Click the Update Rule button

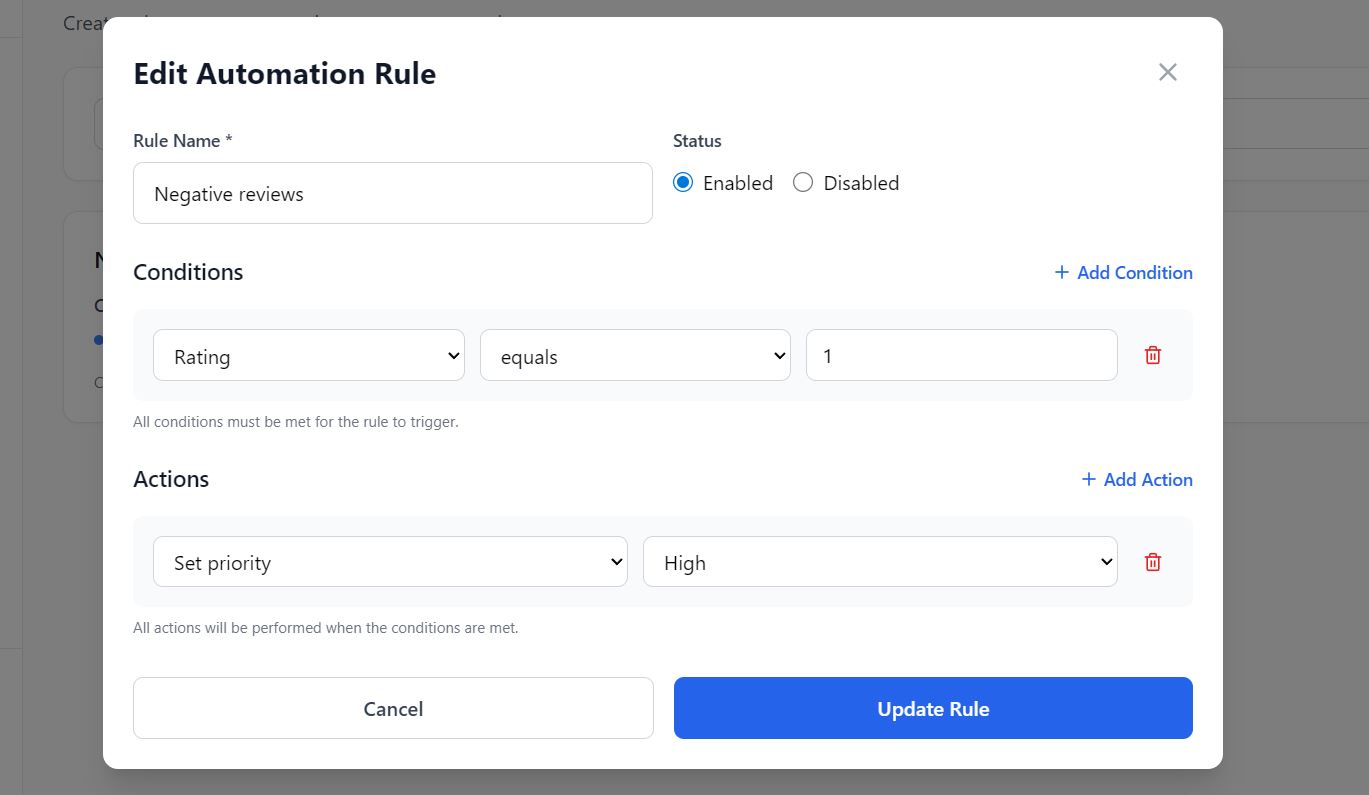(x=933, y=708)
